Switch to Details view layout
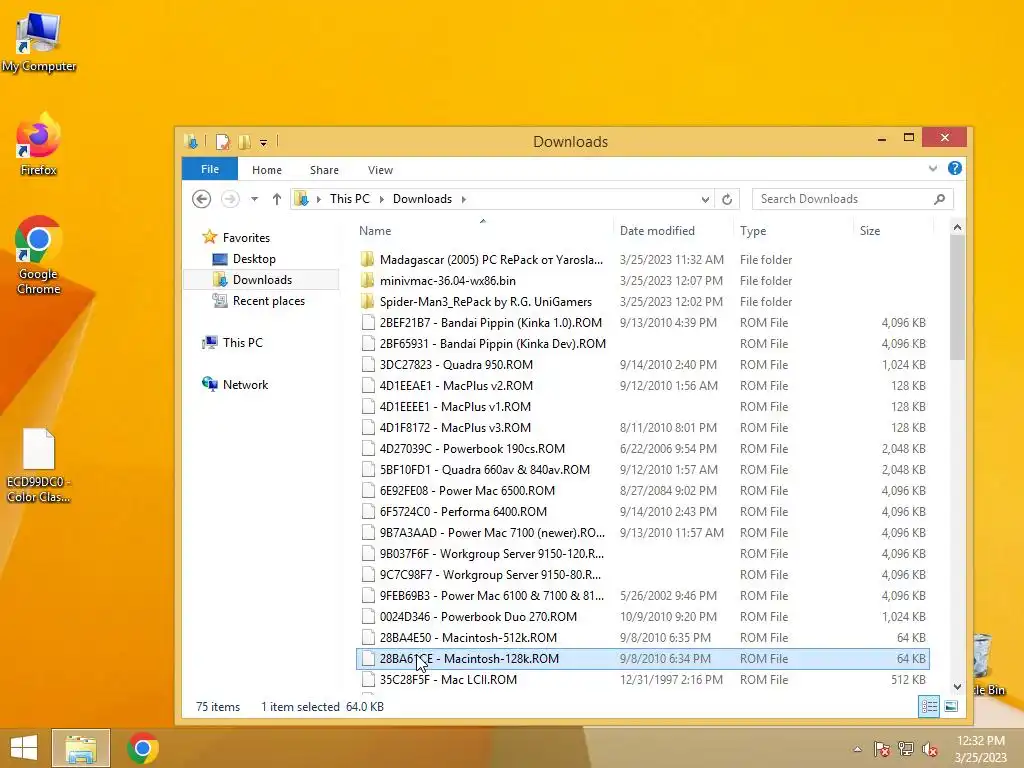The height and width of the screenshot is (768, 1024). point(929,706)
